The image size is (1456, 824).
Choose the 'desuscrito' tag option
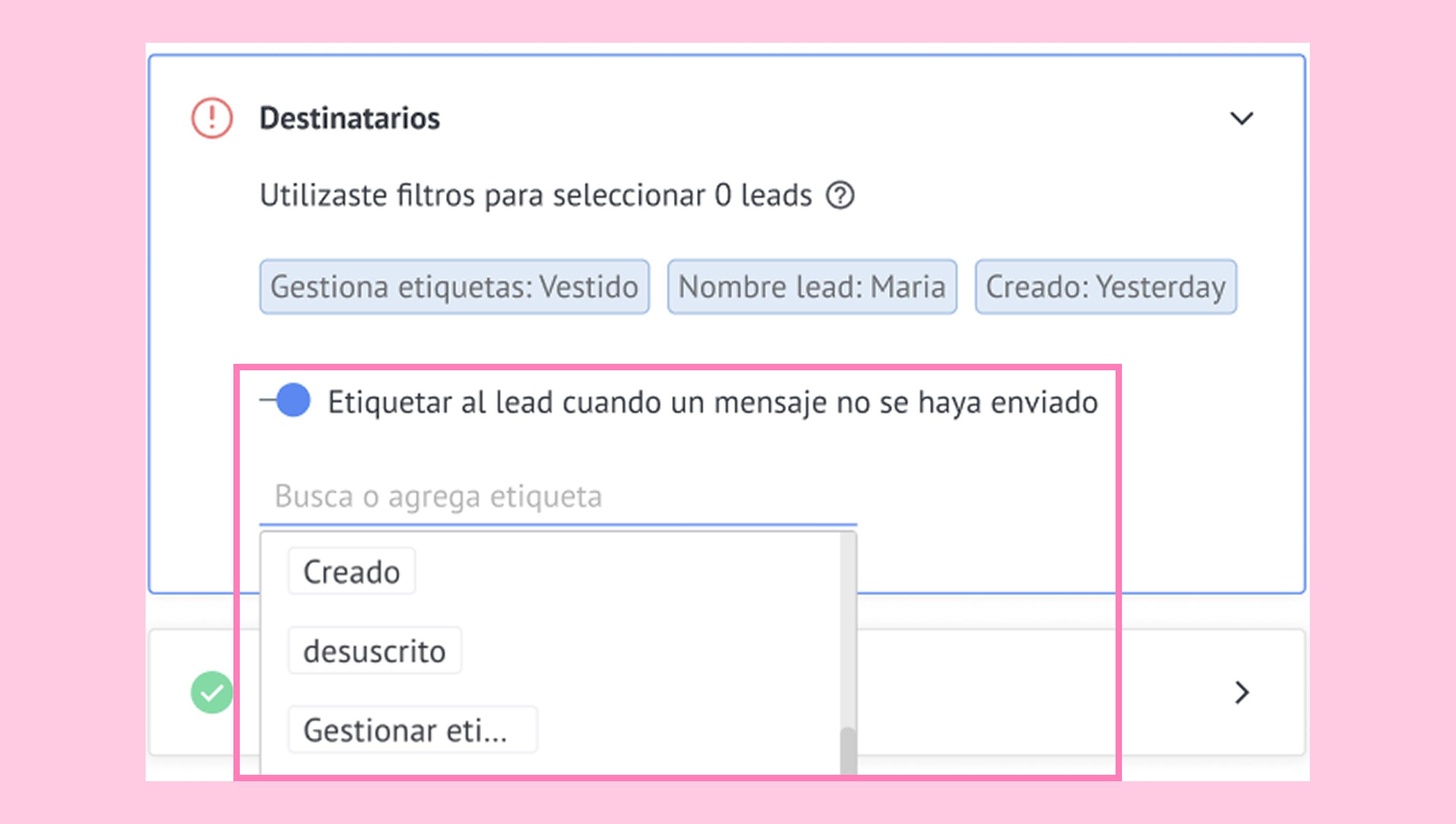(375, 651)
